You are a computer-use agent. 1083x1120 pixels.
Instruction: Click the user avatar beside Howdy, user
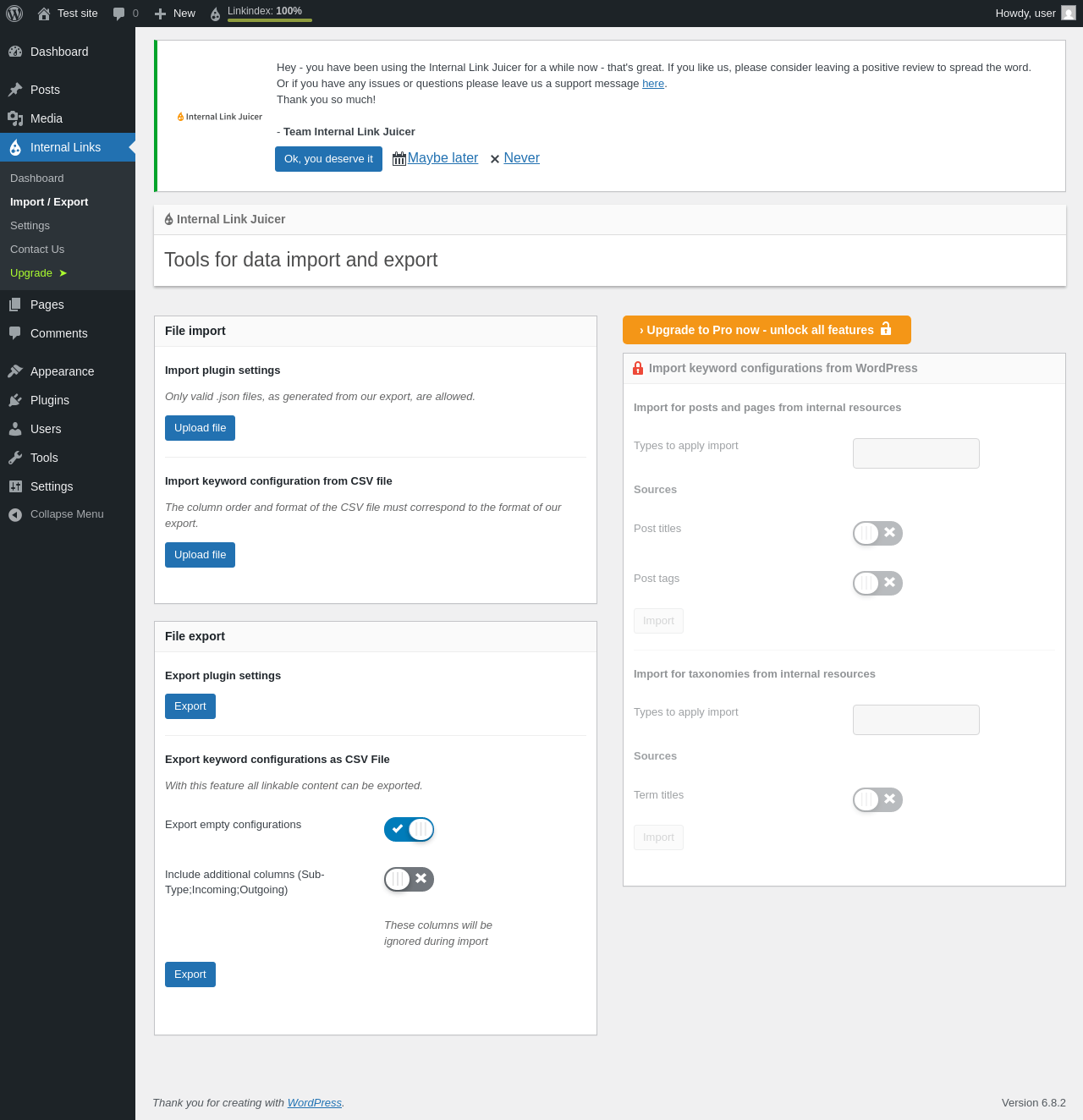(1069, 13)
